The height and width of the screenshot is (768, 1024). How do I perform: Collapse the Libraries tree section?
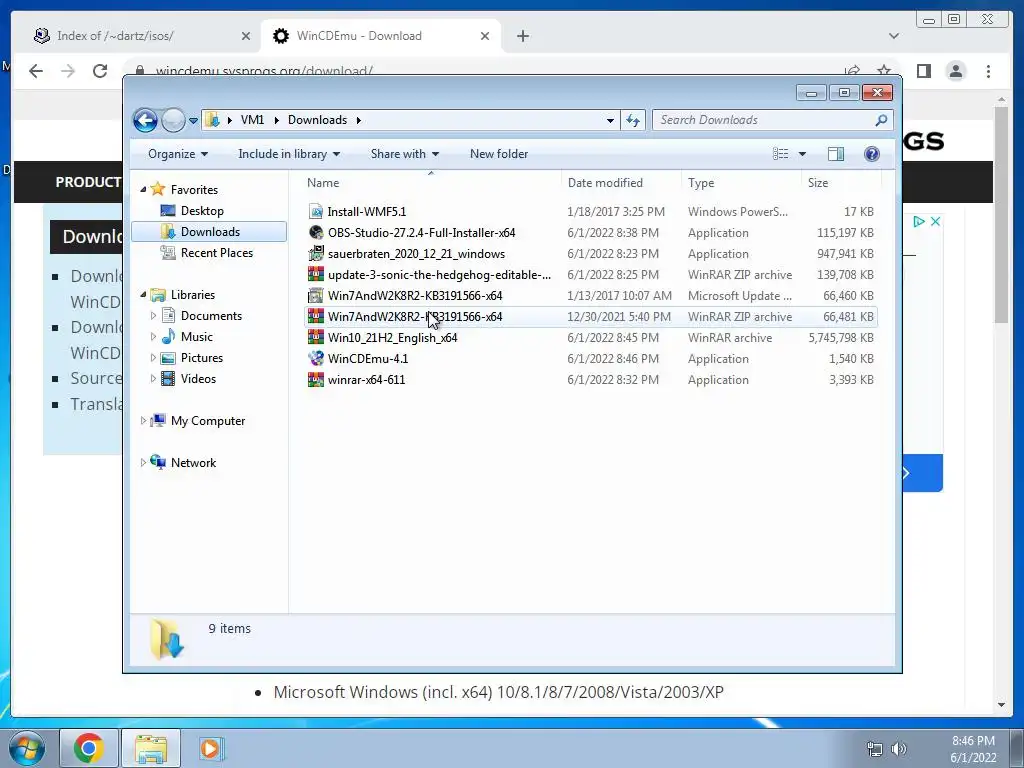143,295
